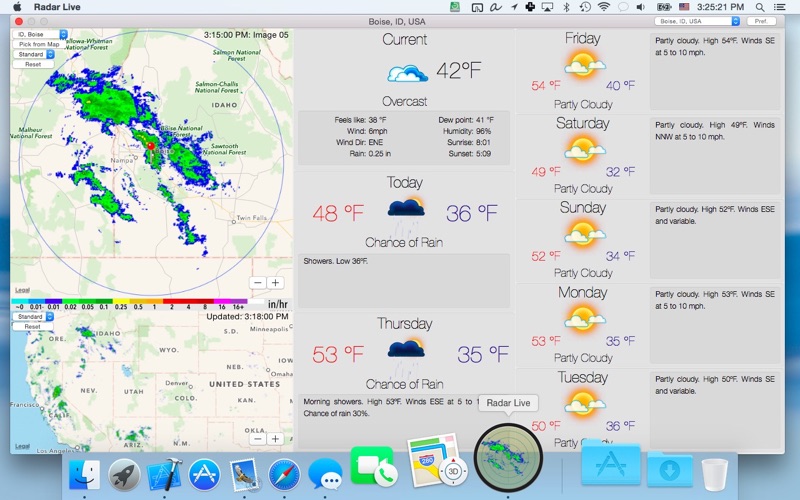Open the Finder icon in the Dock
This screenshot has width=800, height=500.
tap(84, 475)
